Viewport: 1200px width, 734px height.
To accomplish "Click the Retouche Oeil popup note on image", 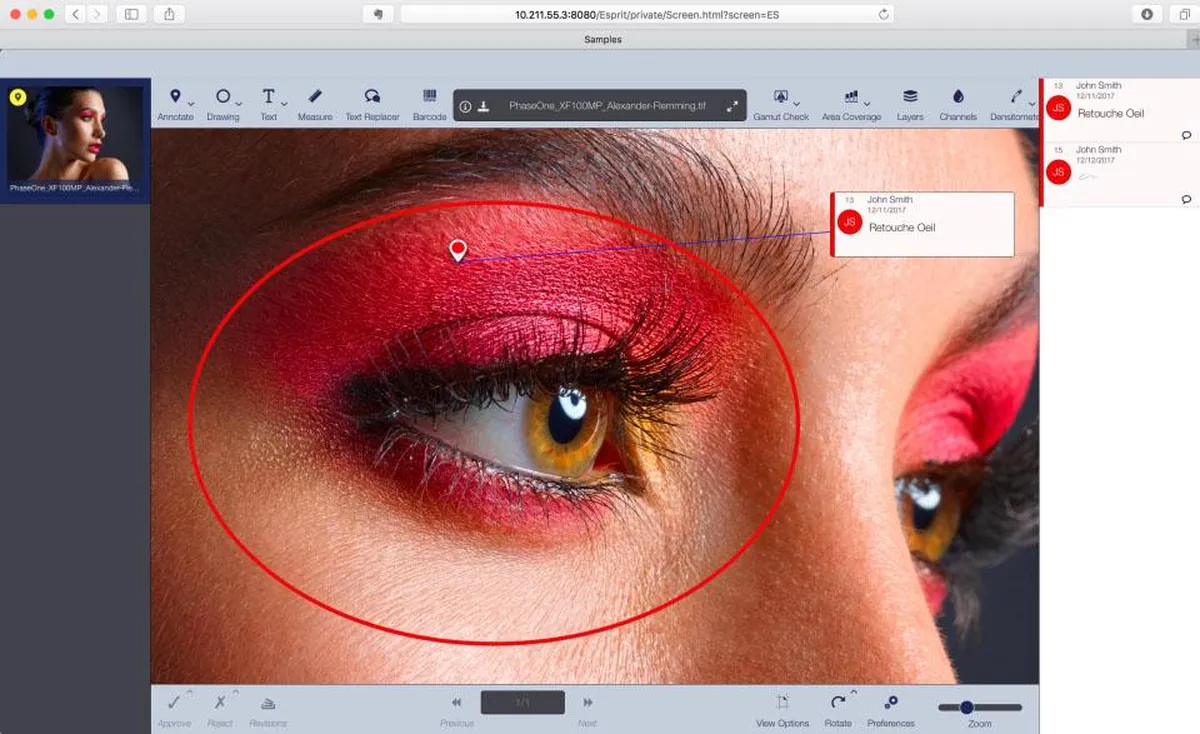I will click(922, 224).
